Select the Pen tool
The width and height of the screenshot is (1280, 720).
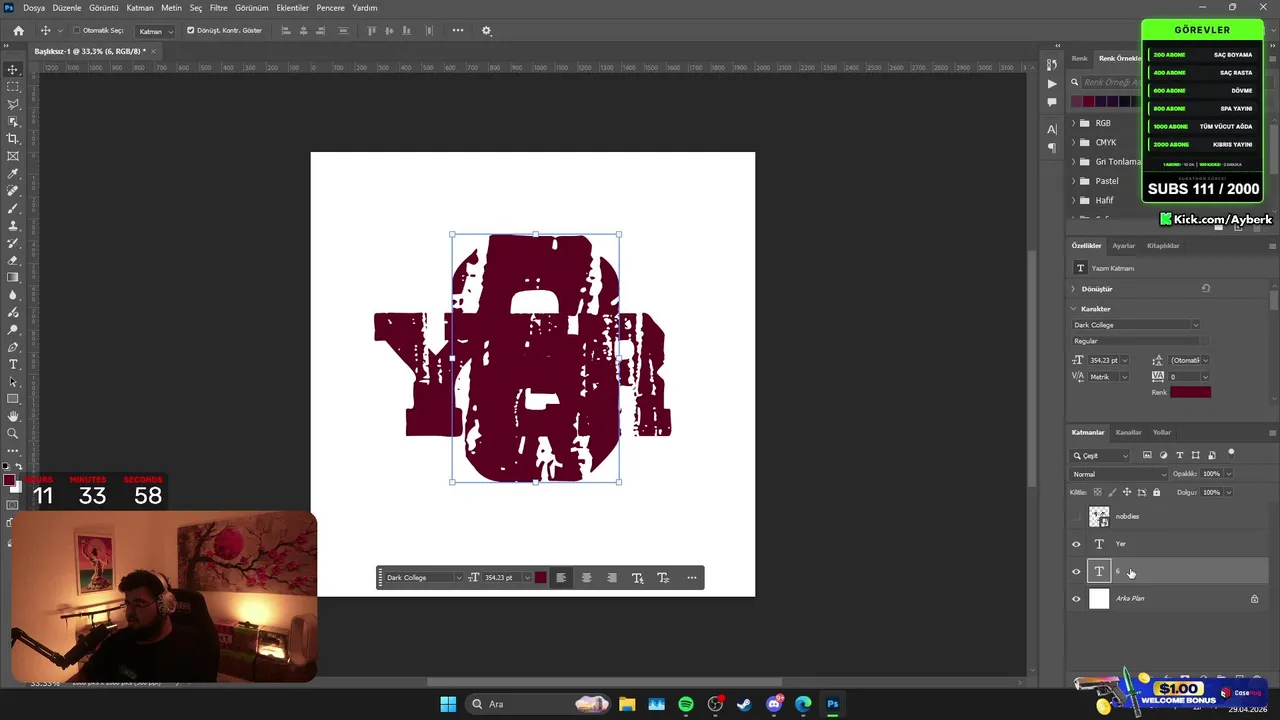(x=13, y=347)
